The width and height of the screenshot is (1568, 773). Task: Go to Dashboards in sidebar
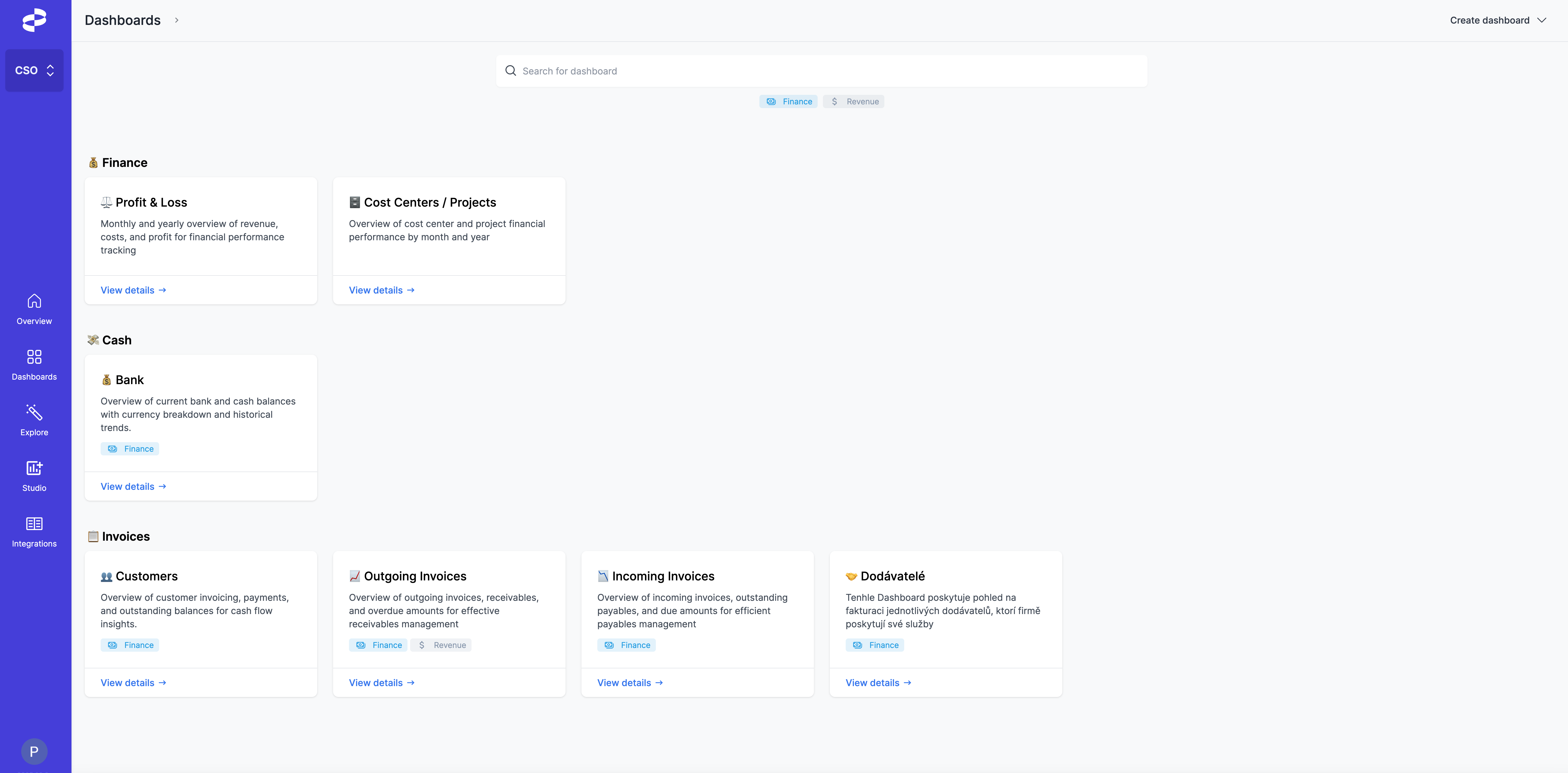(34, 365)
